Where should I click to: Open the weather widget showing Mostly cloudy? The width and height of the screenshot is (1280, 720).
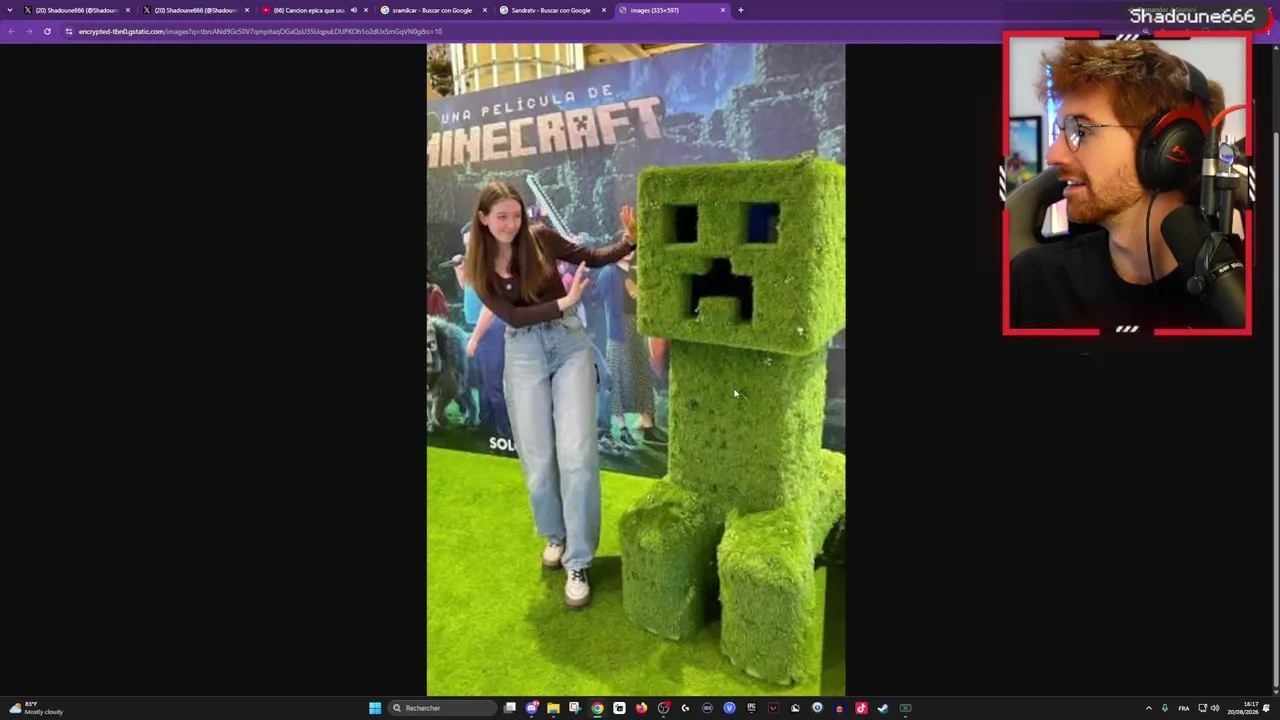(x=35, y=708)
